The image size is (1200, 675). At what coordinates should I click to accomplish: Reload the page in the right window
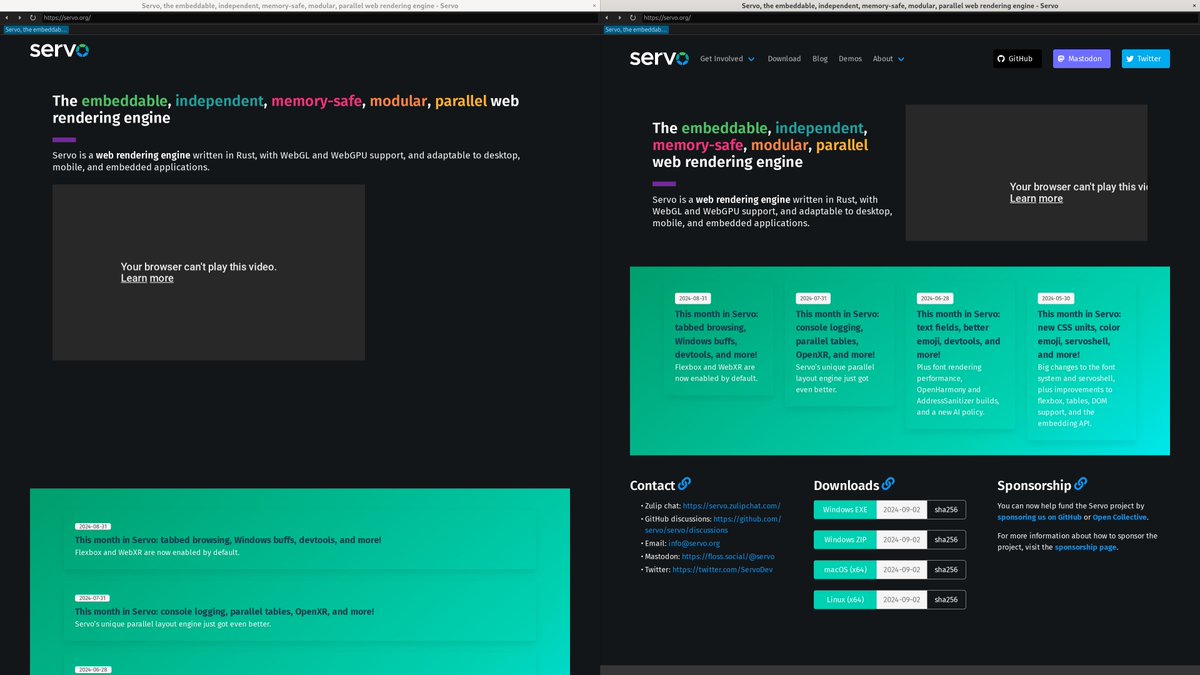click(x=633, y=17)
